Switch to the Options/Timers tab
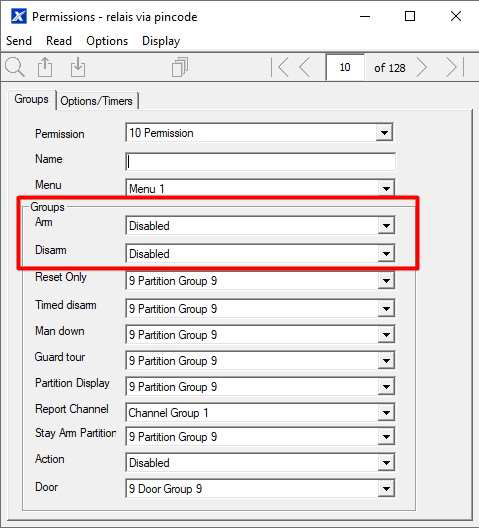This screenshot has height=528, width=479. tap(96, 101)
